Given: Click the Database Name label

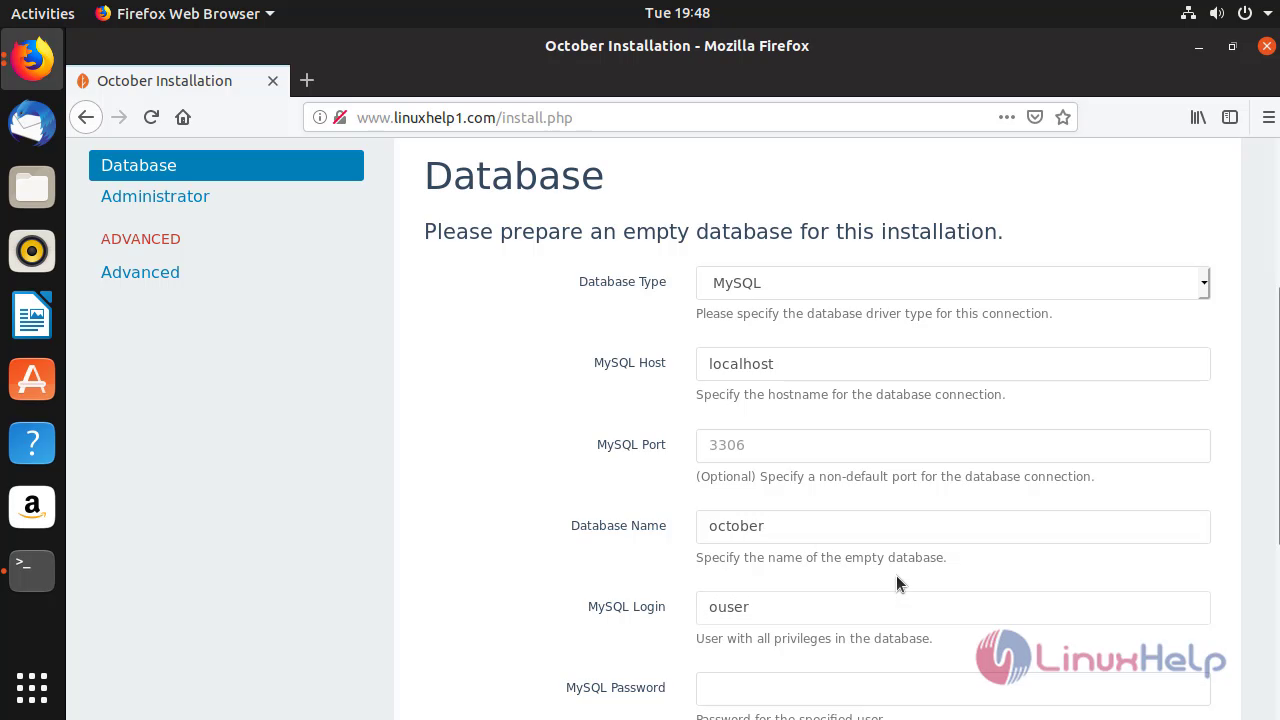Looking at the screenshot, I should coord(618,526).
